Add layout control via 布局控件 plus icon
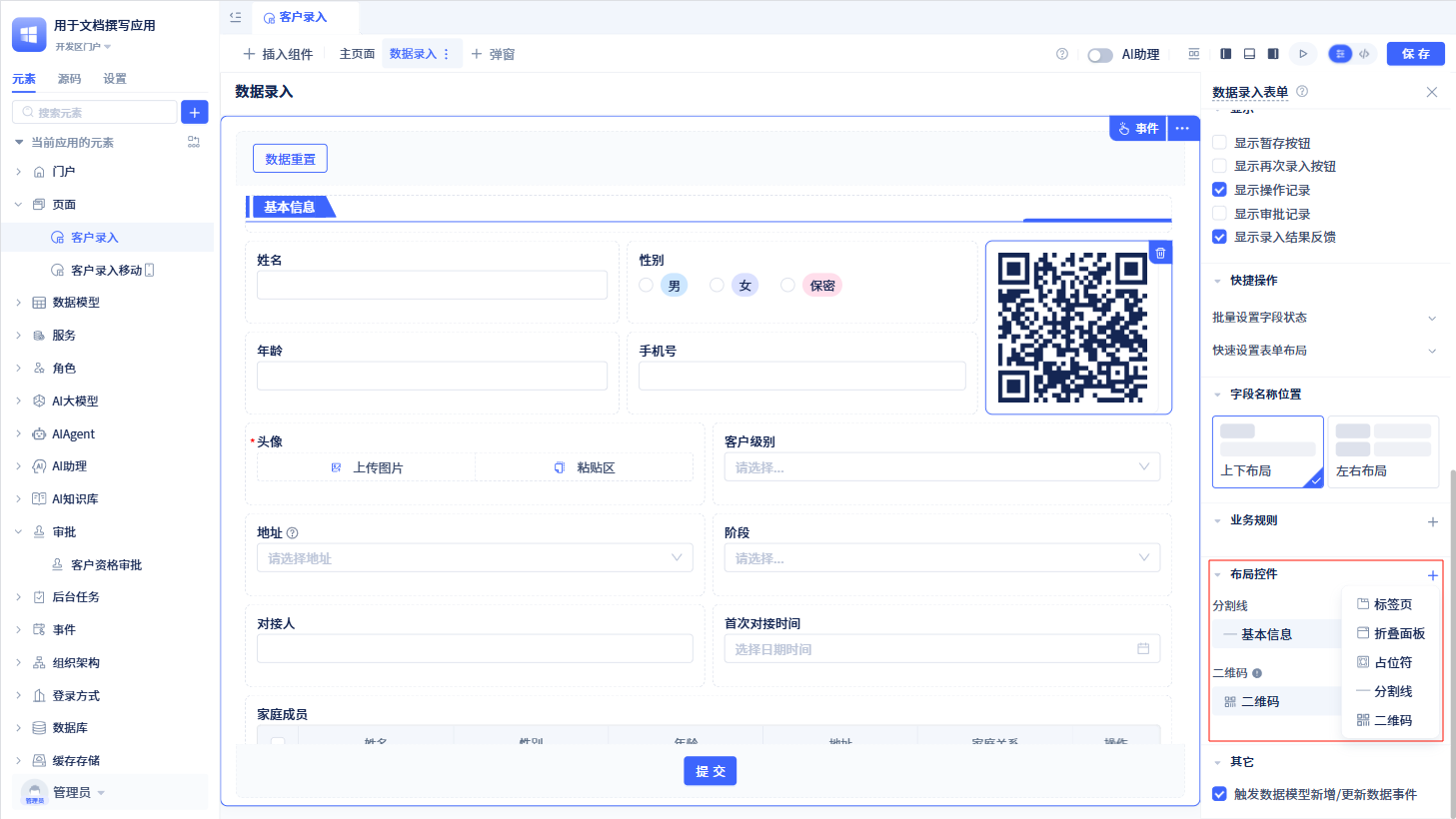Viewport: 1456px width, 819px height. point(1432,575)
